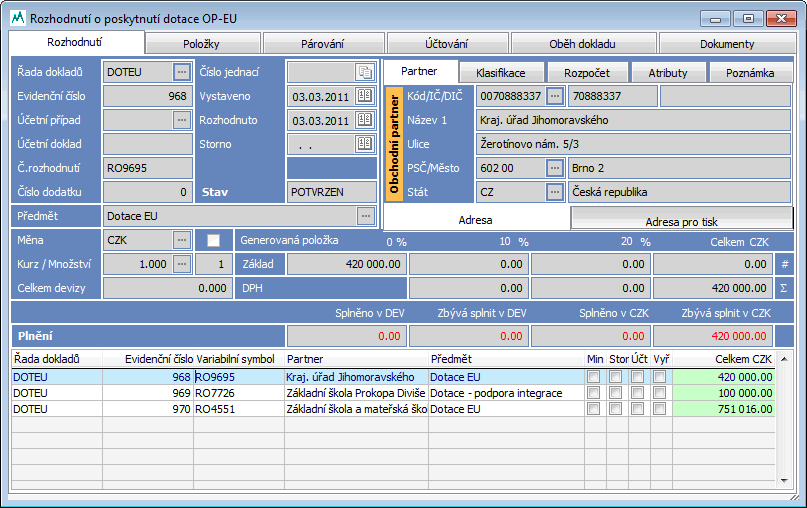The image size is (807, 508).
Task: Open calendar picker for Storno date
Action: tap(364, 144)
